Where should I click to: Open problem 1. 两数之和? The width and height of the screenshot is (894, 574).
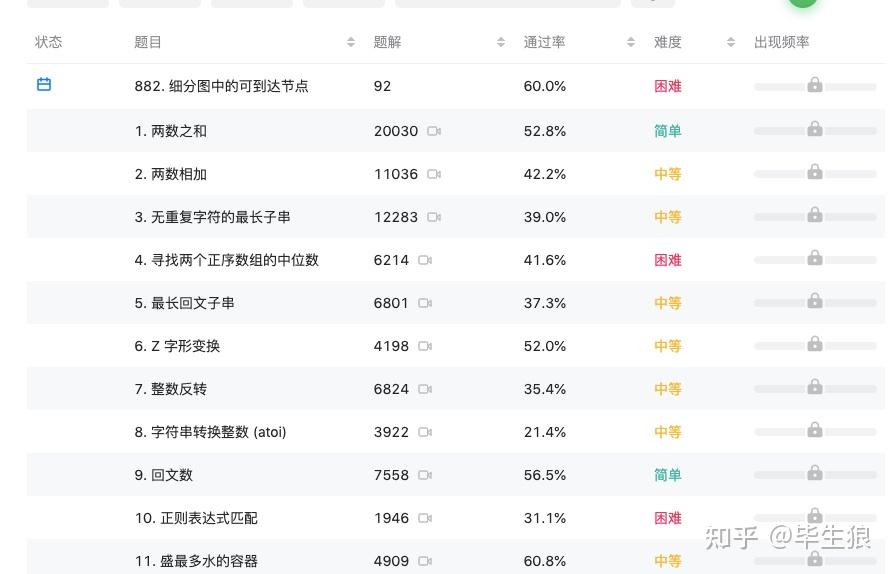[170, 131]
